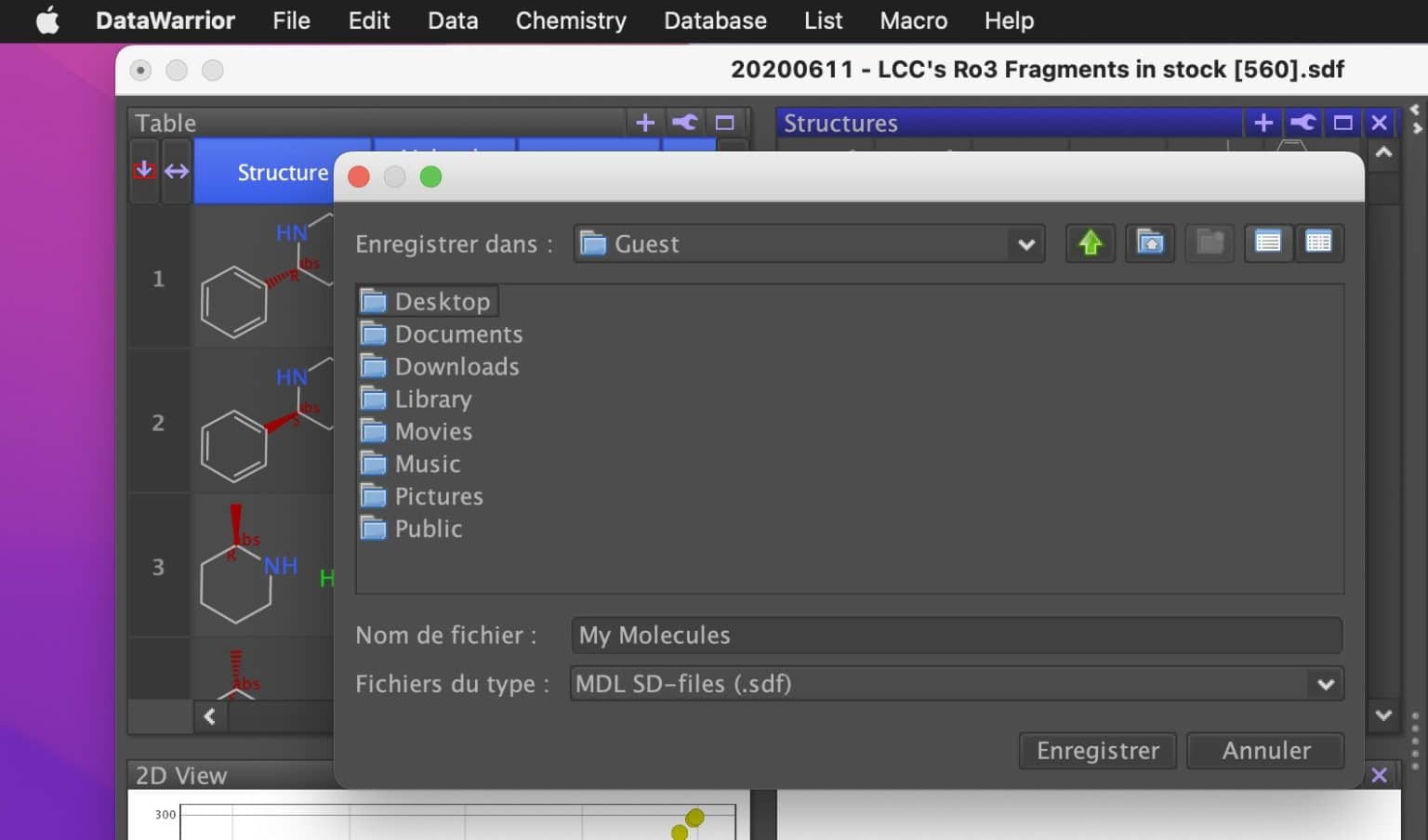
Task: Select the Public folder
Action: [x=411, y=529]
